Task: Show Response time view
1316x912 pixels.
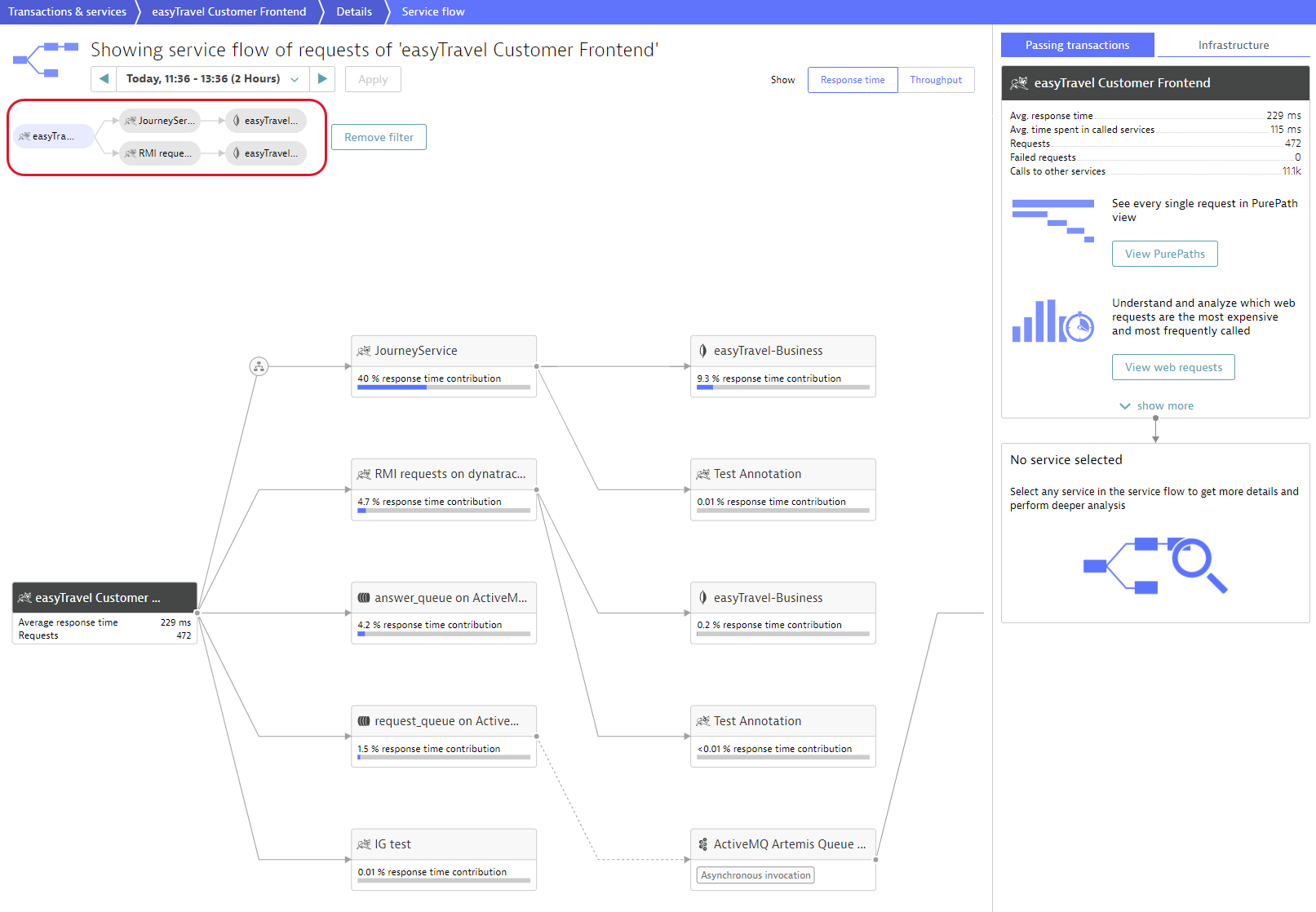Action: [x=853, y=80]
